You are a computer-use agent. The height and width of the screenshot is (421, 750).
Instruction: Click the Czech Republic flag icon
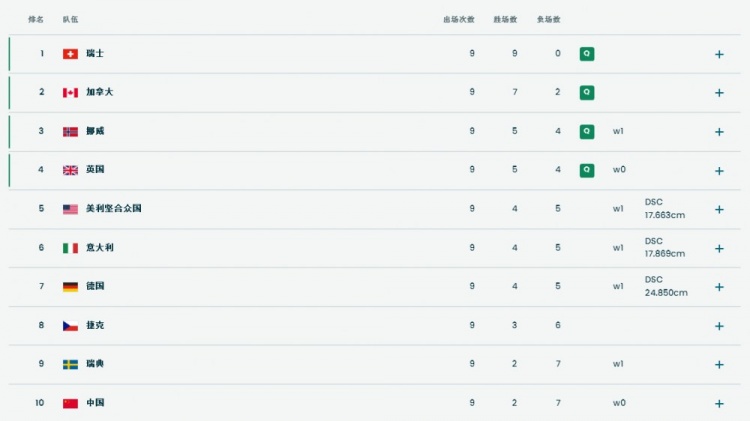pos(70,326)
